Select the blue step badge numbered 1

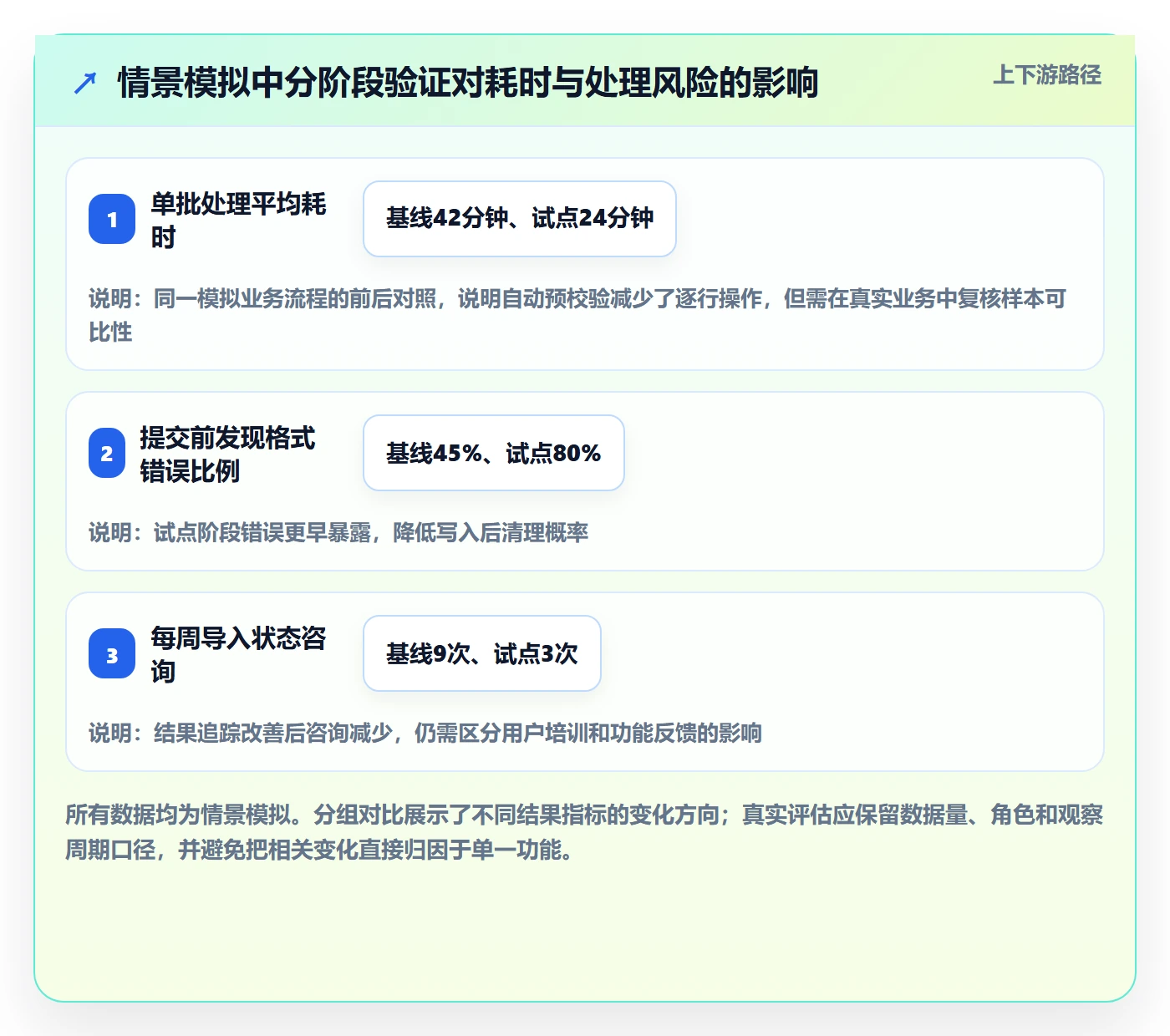112,219
